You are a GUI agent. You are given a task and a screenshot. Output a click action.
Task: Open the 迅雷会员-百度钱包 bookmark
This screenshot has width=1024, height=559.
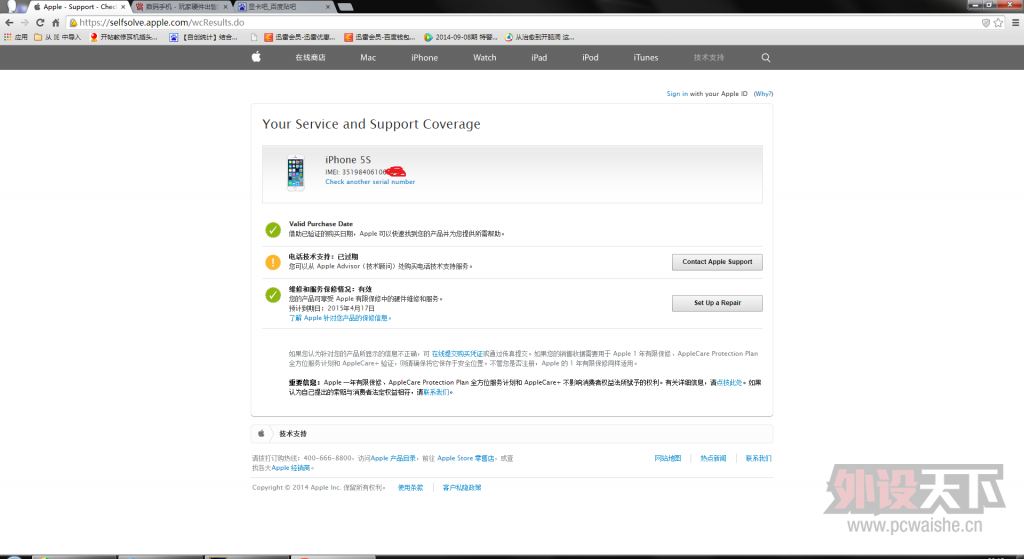pos(380,37)
